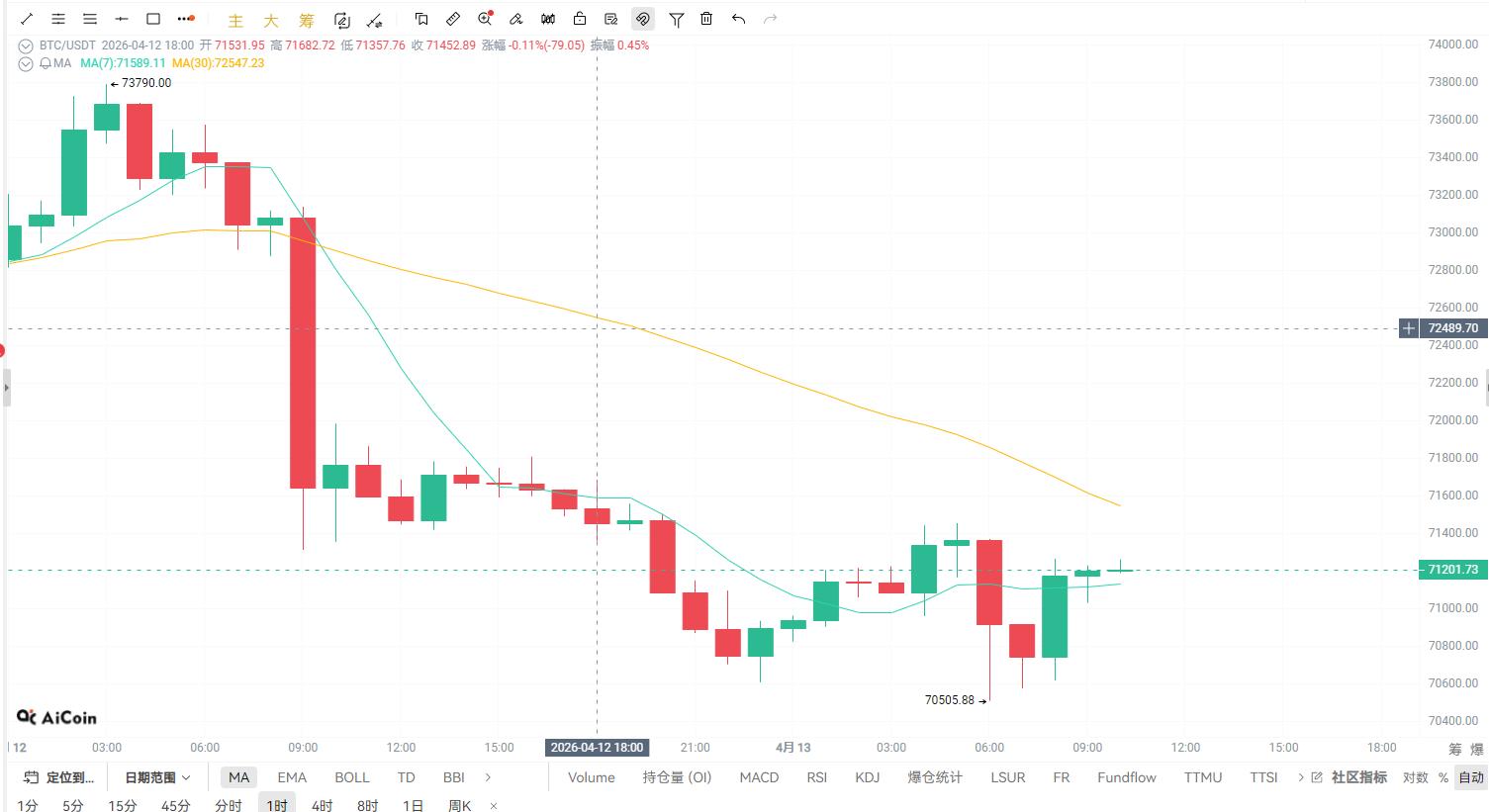Click the ruler measurement tool
The image size is (1489, 812).
(x=453, y=19)
